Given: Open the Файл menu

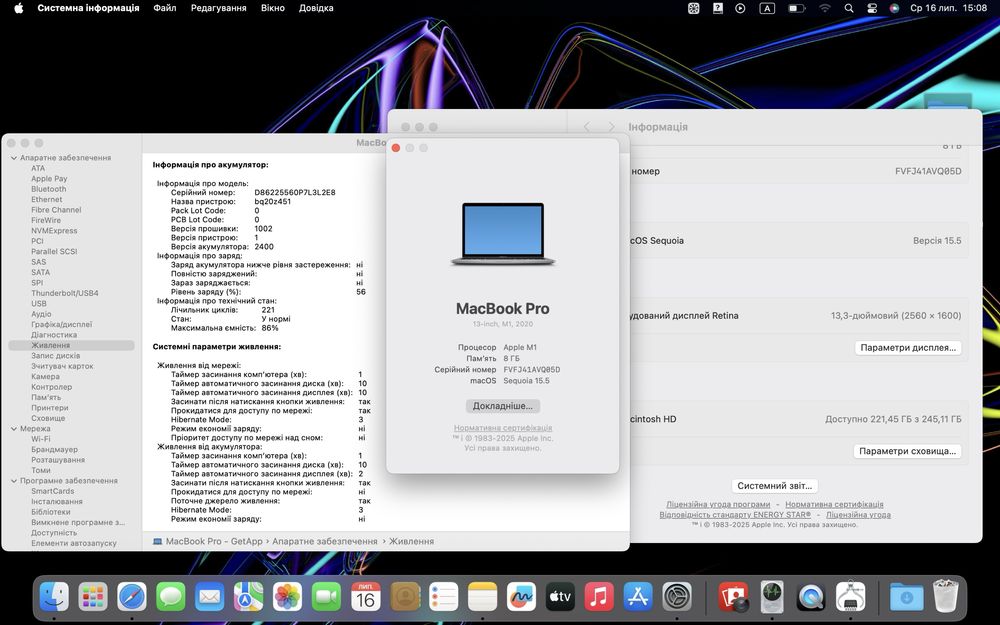Looking at the screenshot, I should [165, 8].
